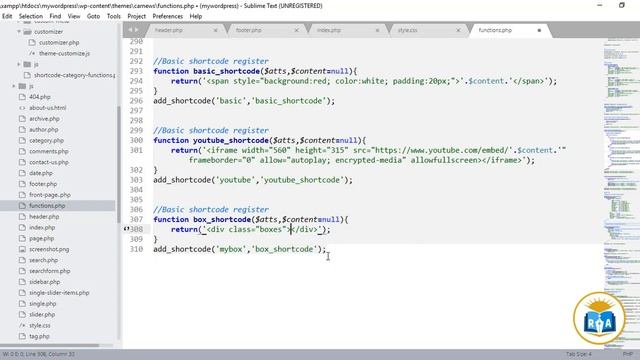The height and width of the screenshot is (360, 640).
Task: Close the header.php tab
Action: click(216, 30)
